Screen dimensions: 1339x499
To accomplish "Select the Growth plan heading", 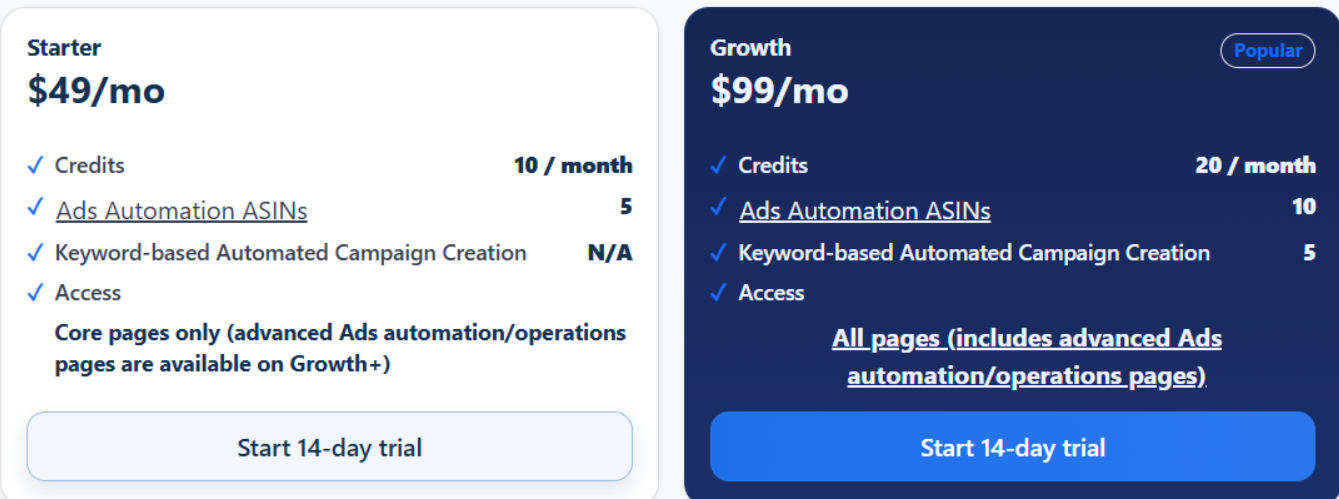I will [750, 47].
